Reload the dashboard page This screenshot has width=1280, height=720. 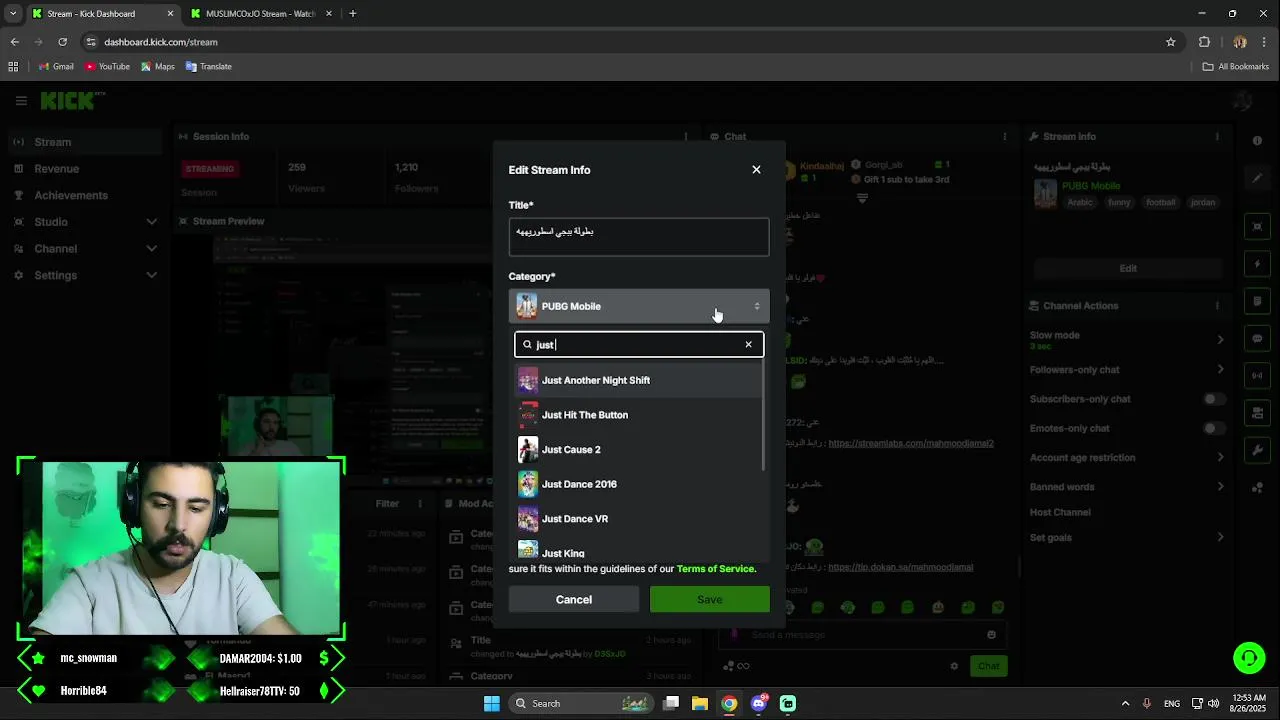coord(62,42)
